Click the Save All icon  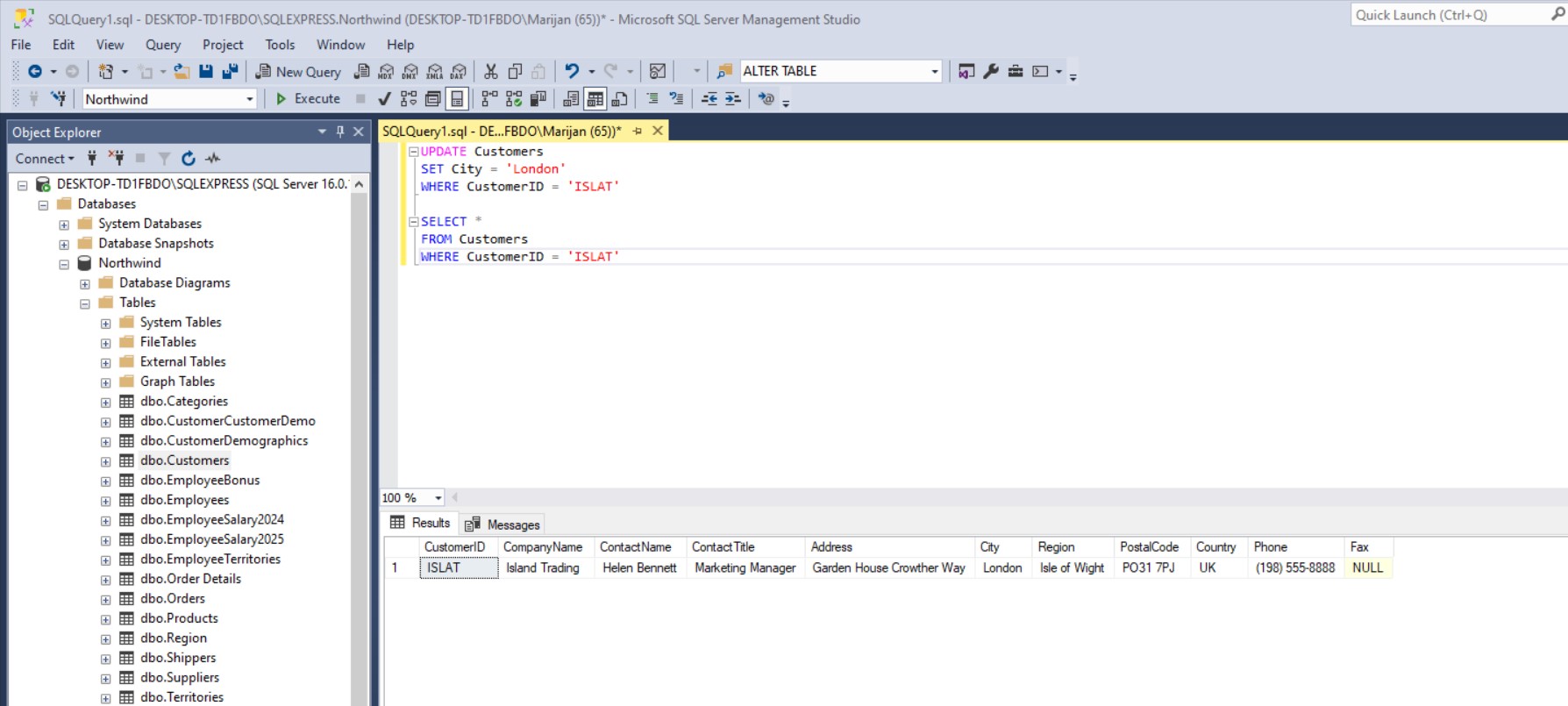coord(230,71)
